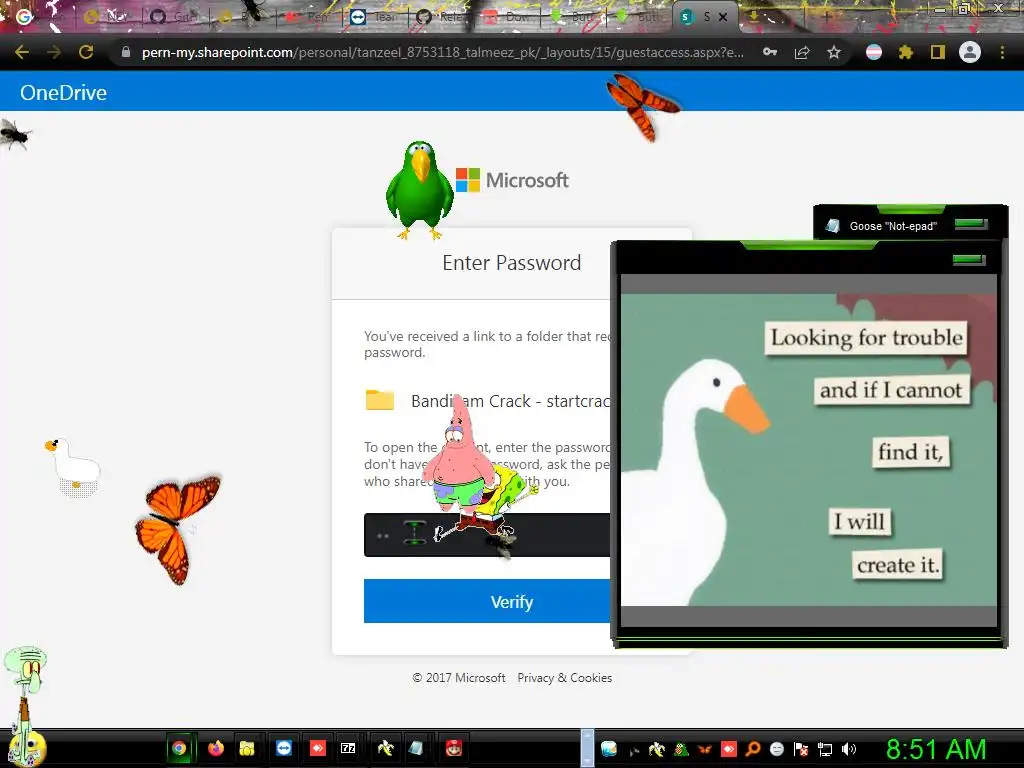
Task: Click the Verify button
Action: [487, 601]
